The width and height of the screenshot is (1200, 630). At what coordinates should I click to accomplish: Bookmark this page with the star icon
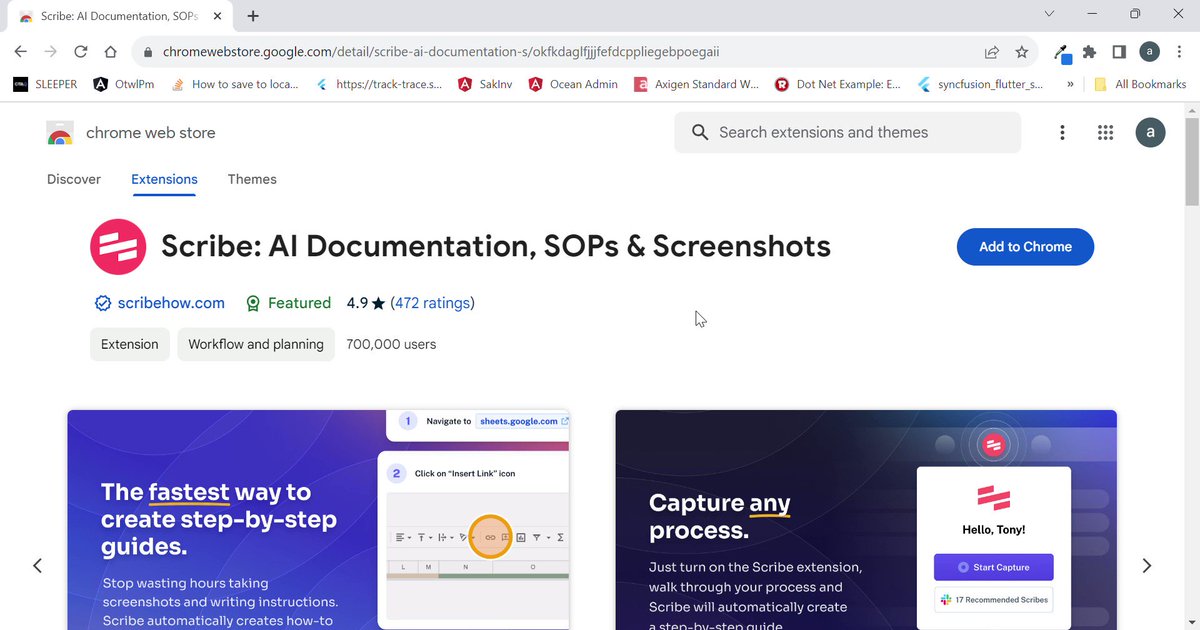tap(1021, 52)
